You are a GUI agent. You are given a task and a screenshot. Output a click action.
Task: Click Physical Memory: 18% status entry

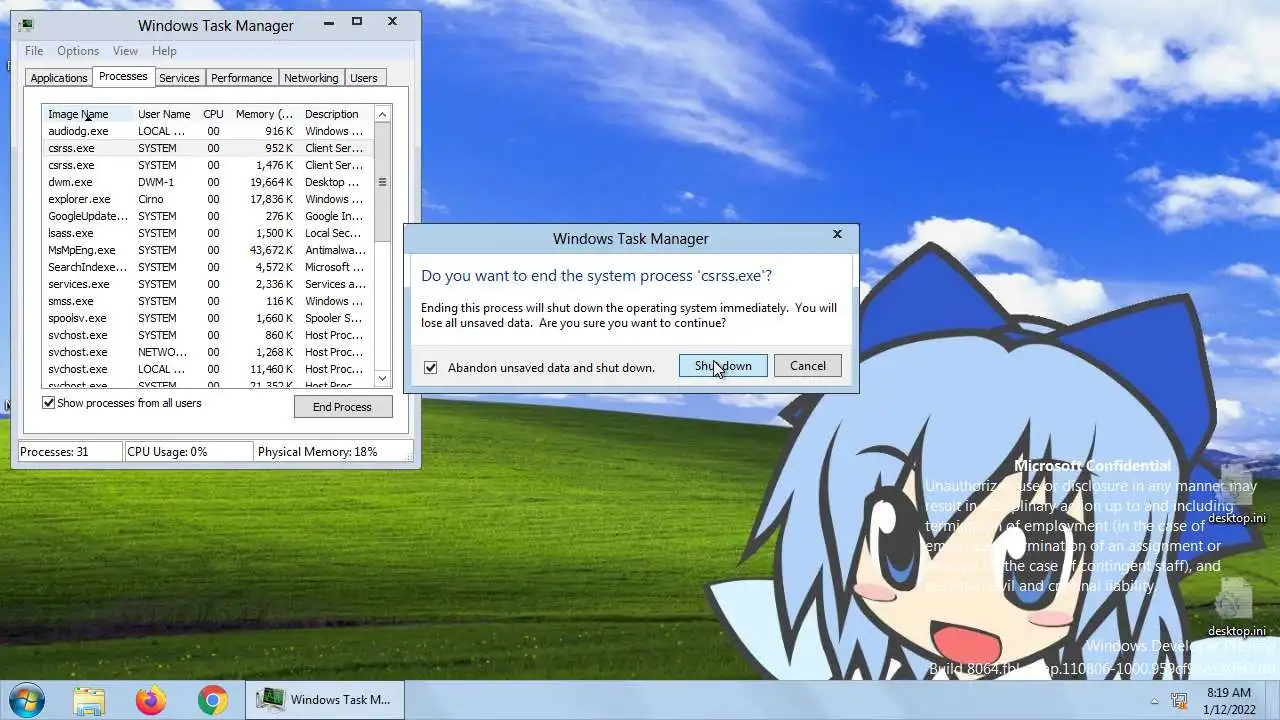tap(332, 452)
